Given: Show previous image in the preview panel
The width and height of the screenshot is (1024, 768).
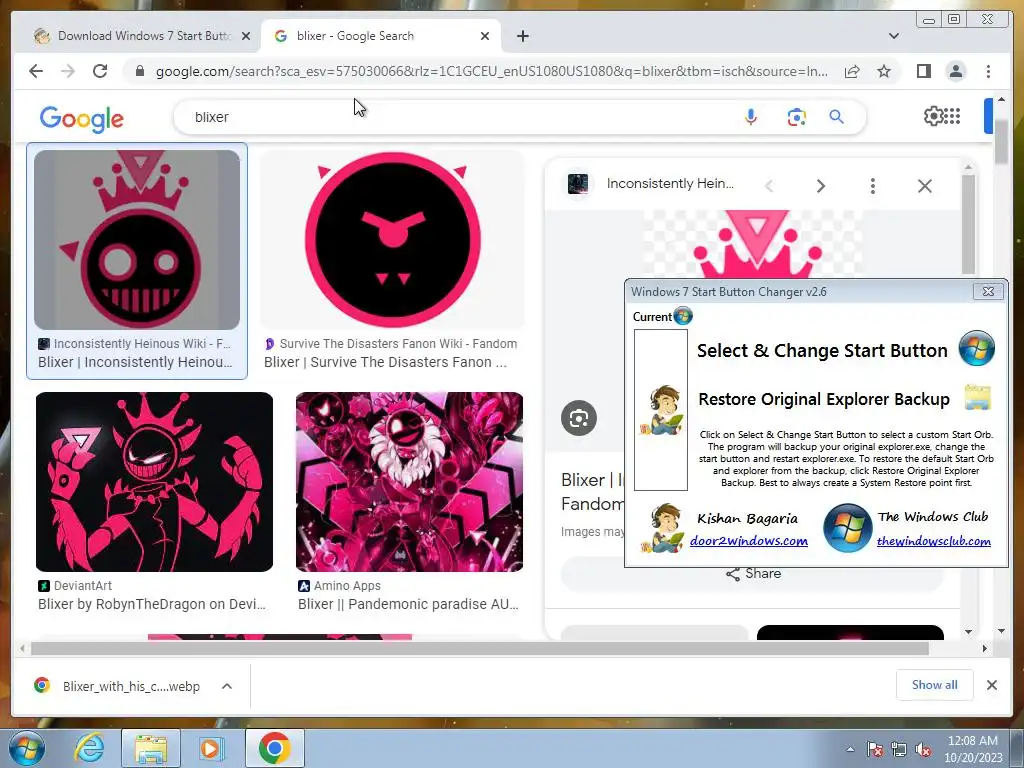Looking at the screenshot, I should 769,186.
